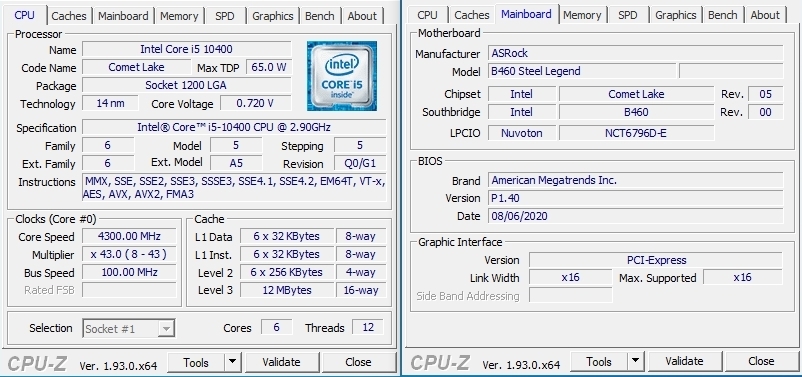
Task: Click the Bus Speed value 100.00 MHz
Action: click(x=129, y=272)
